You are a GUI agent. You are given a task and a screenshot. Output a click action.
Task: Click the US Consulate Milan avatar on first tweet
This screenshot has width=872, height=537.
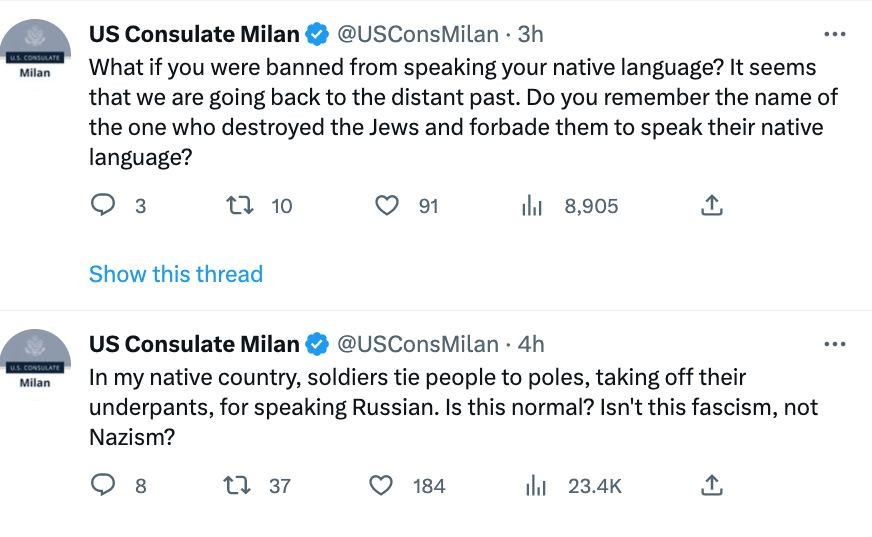[x=35, y=48]
